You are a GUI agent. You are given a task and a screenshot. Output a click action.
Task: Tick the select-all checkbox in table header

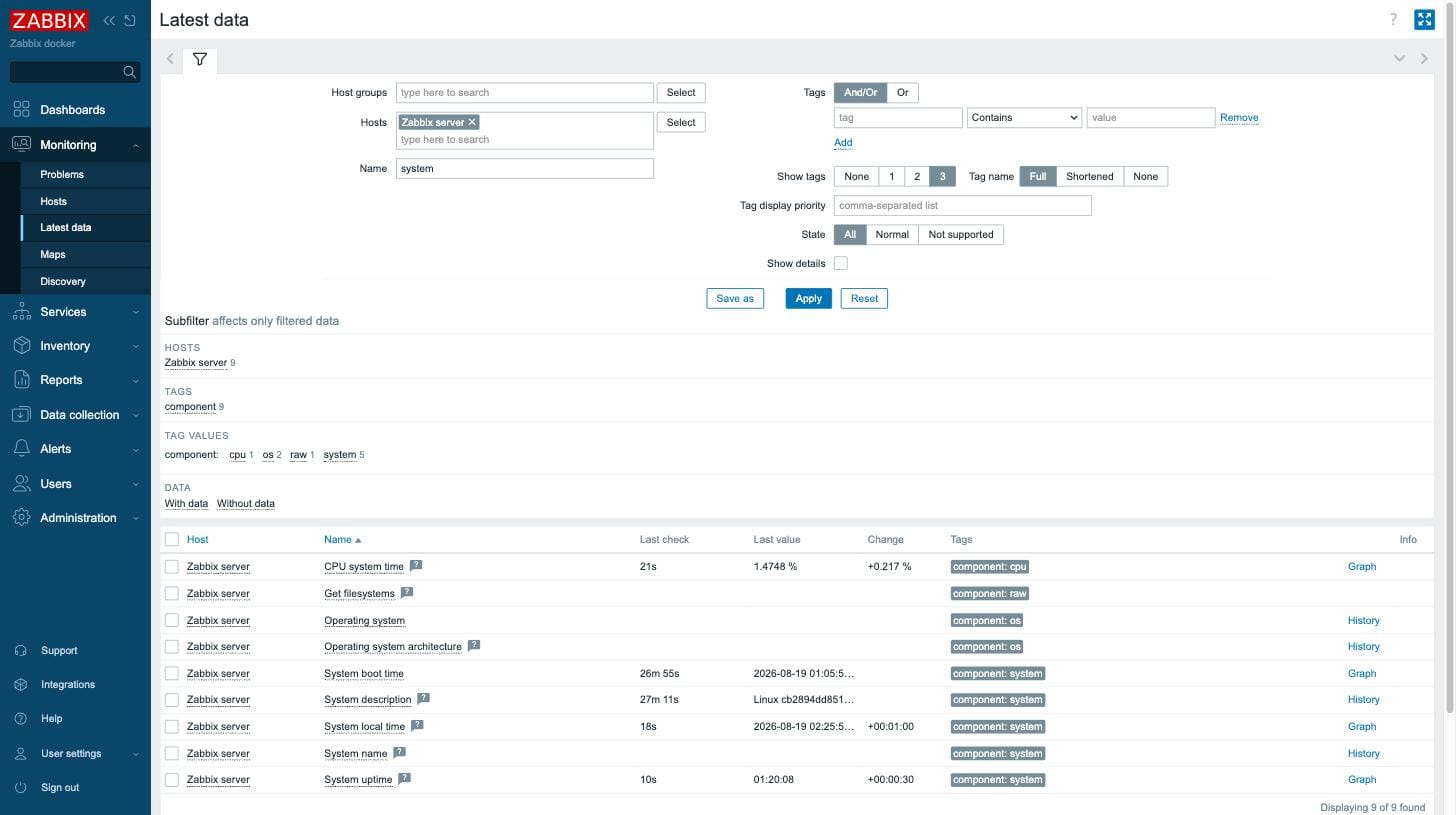click(x=172, y=540)
